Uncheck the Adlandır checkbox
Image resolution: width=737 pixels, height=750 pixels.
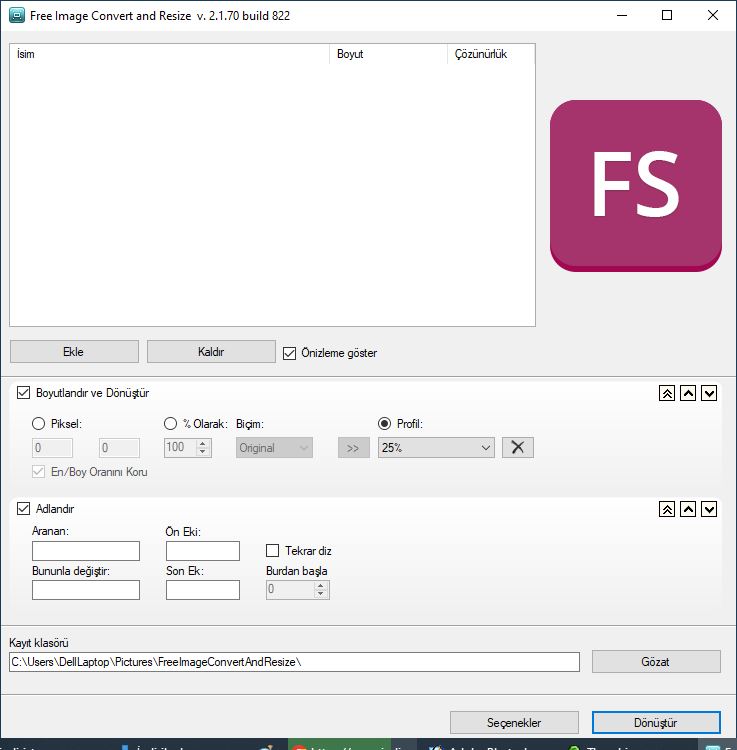[x=23, y=508]
